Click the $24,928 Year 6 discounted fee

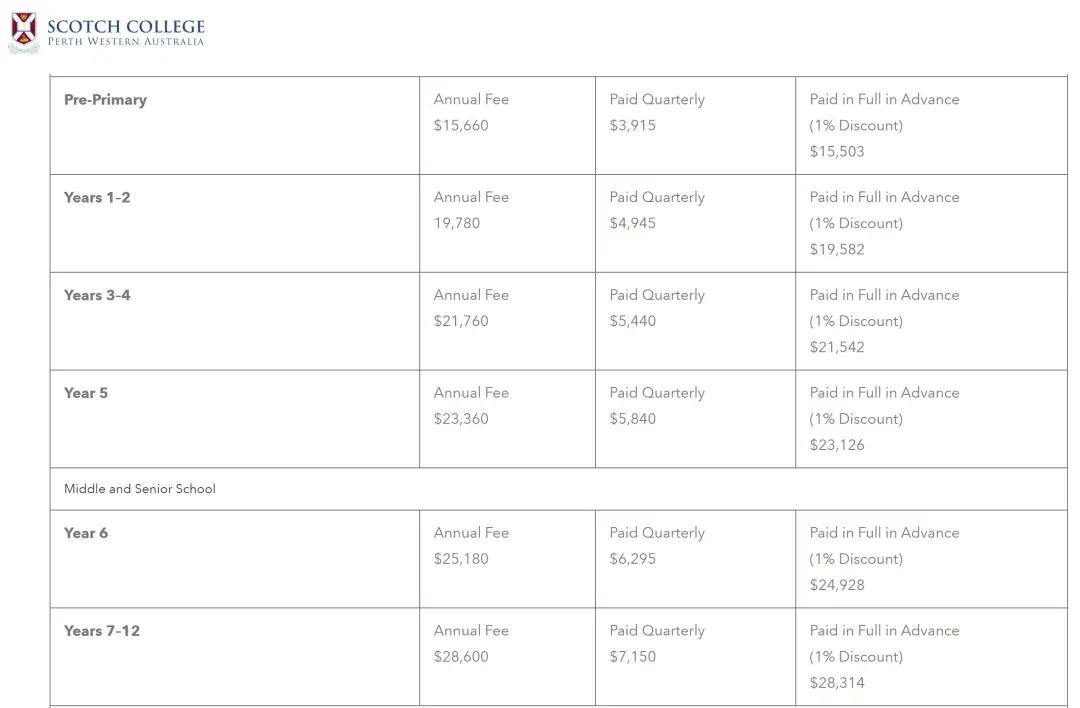click(837, 585)
